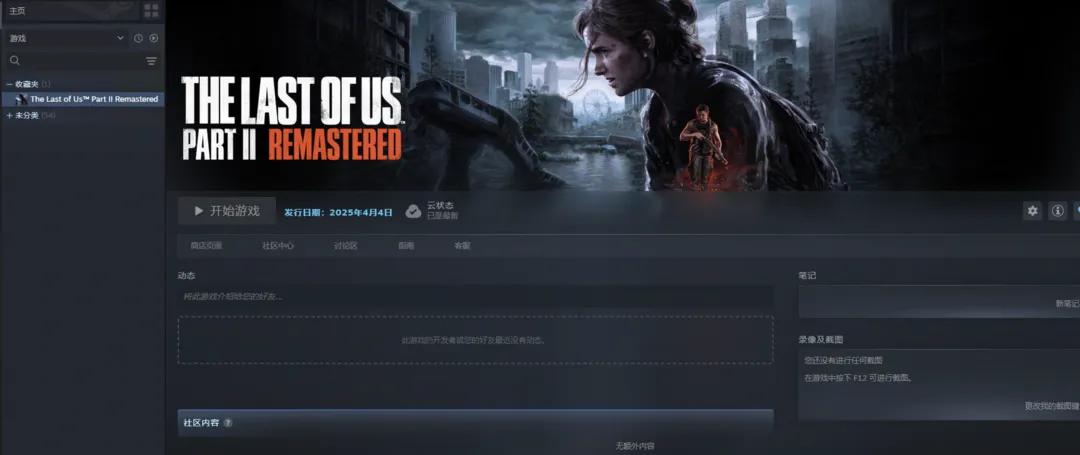The width and height of the screenshot is (1080, 455).
Task: Click the community content help question mark
Action: [x=228, y=423]
